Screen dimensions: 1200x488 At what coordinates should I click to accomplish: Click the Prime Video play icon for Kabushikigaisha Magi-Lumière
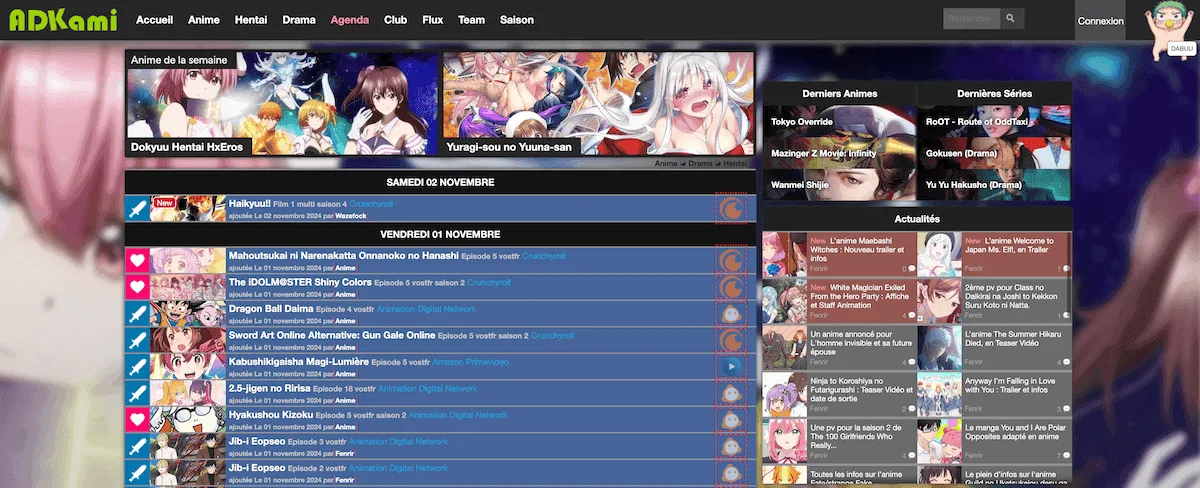coord(731,367)
